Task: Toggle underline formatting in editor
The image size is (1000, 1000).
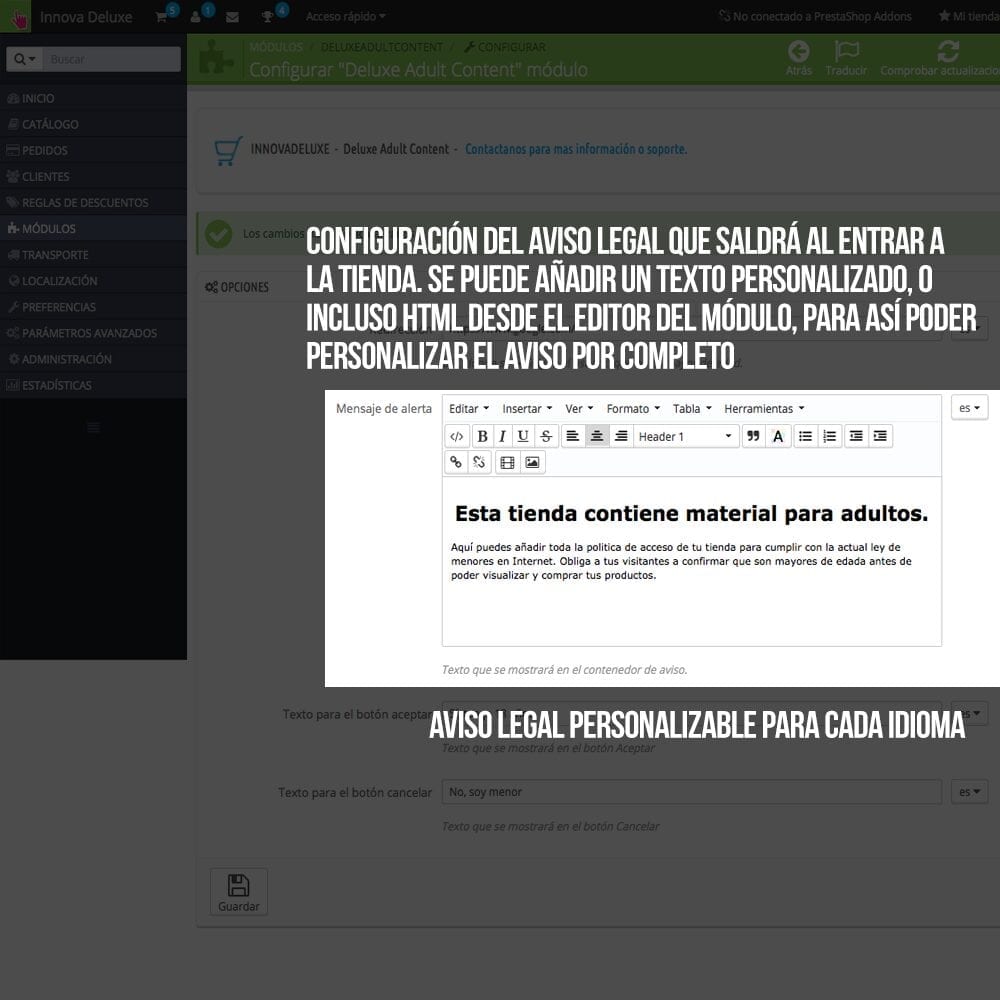Action: coord(523,436)
